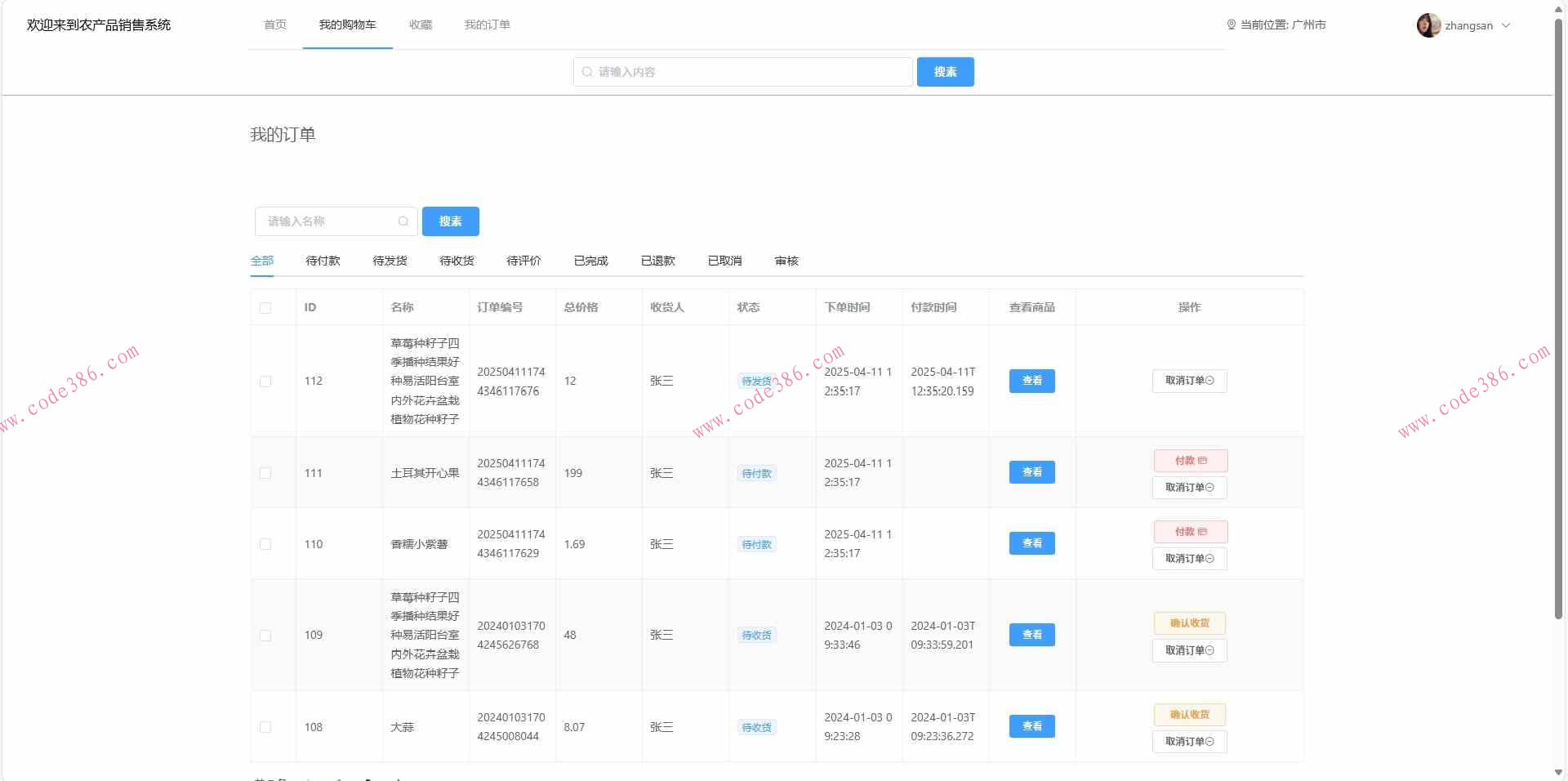Click the magnifier icon in top search box
The image size is (1568, 781).
[587, 72]
